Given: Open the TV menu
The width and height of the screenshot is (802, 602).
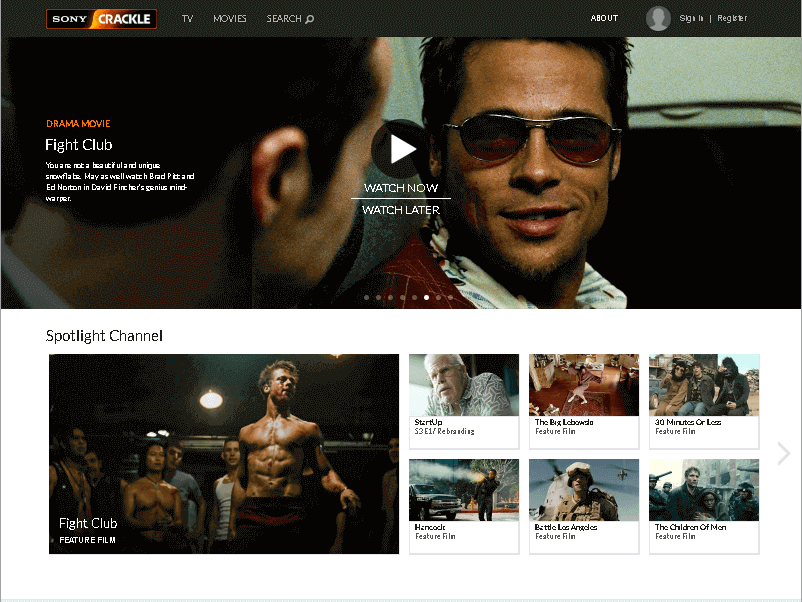Looking at the screenshot, I should tap(187, 19).
